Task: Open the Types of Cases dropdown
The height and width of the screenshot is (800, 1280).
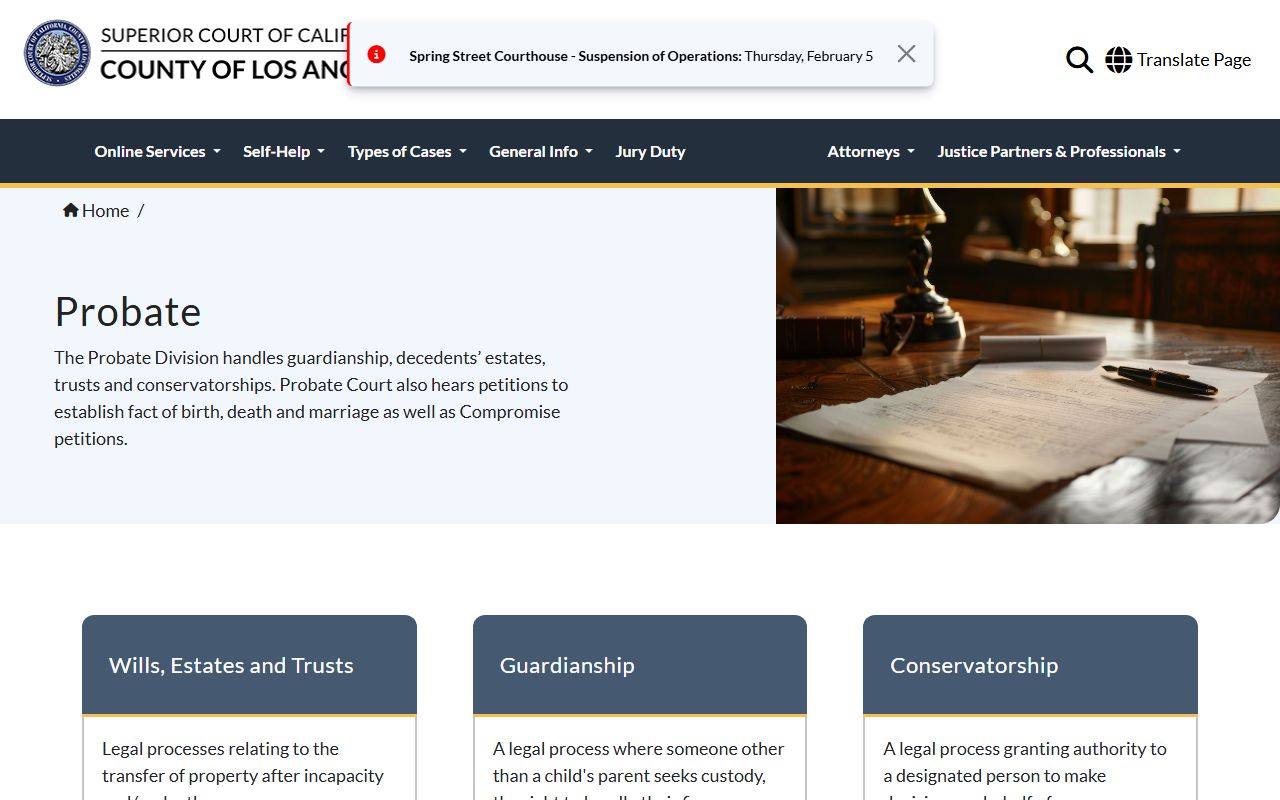Action: tap(407, 152)
